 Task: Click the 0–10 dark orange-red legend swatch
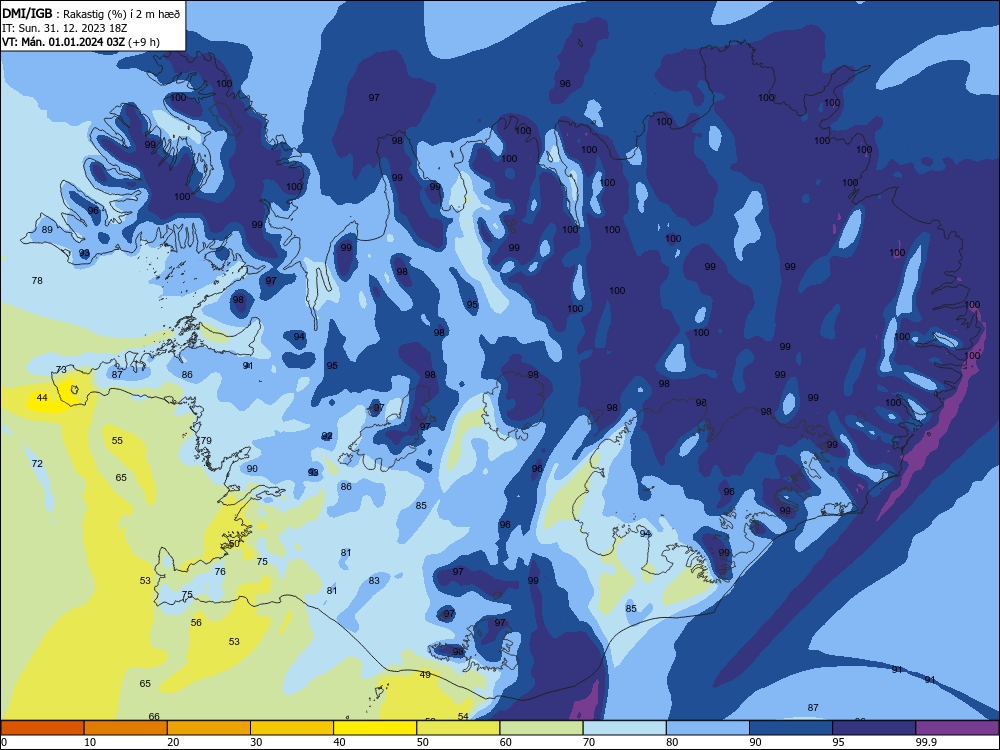click(42, 728)
